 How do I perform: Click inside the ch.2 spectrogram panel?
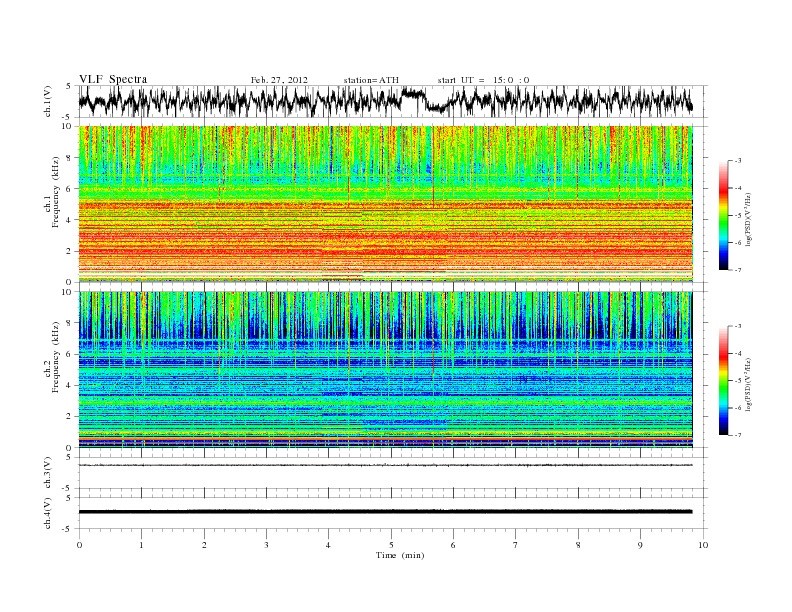[385, 369]
